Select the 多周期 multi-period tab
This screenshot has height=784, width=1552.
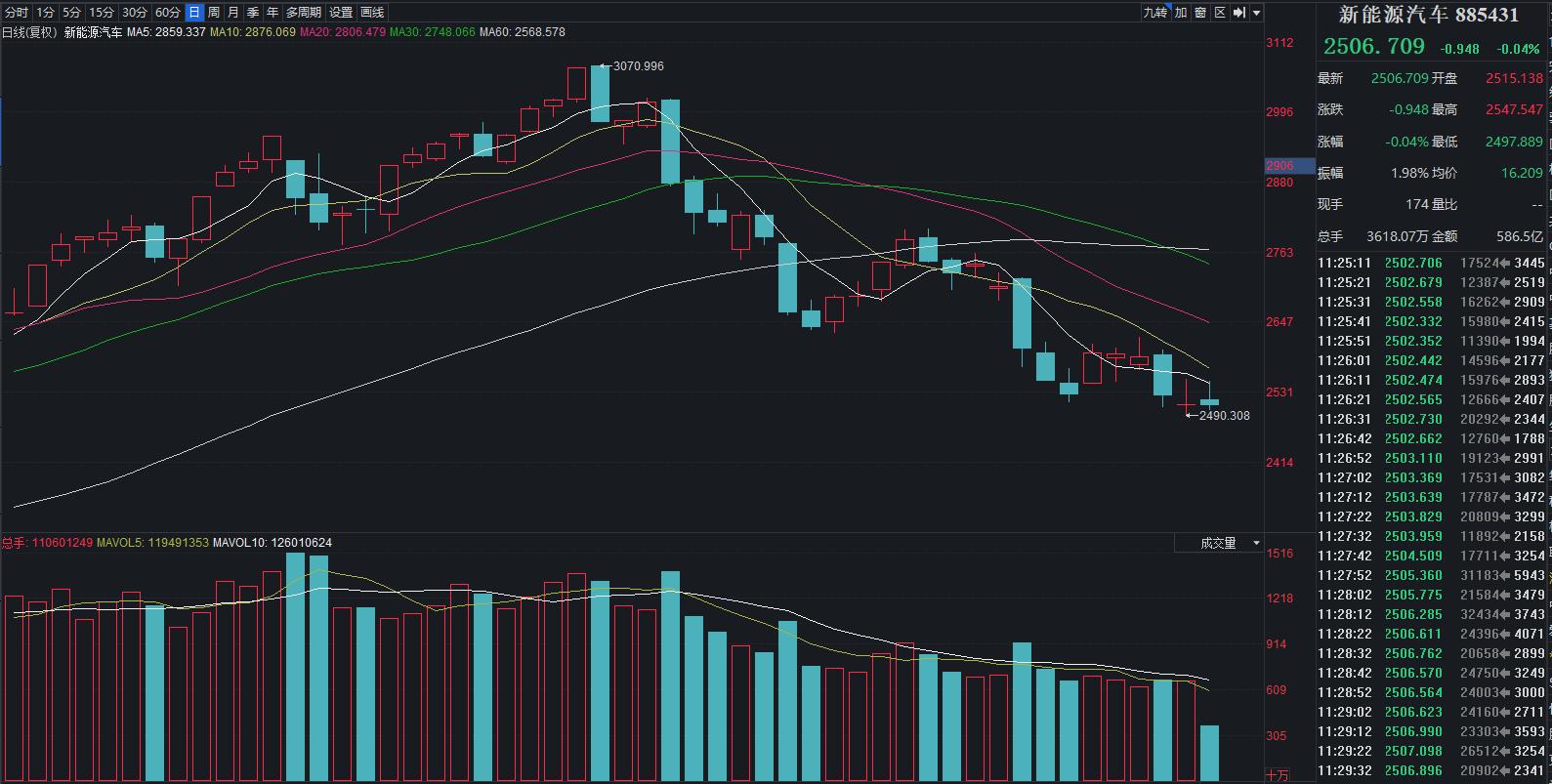pyautogui.click(x=304, y=13)
